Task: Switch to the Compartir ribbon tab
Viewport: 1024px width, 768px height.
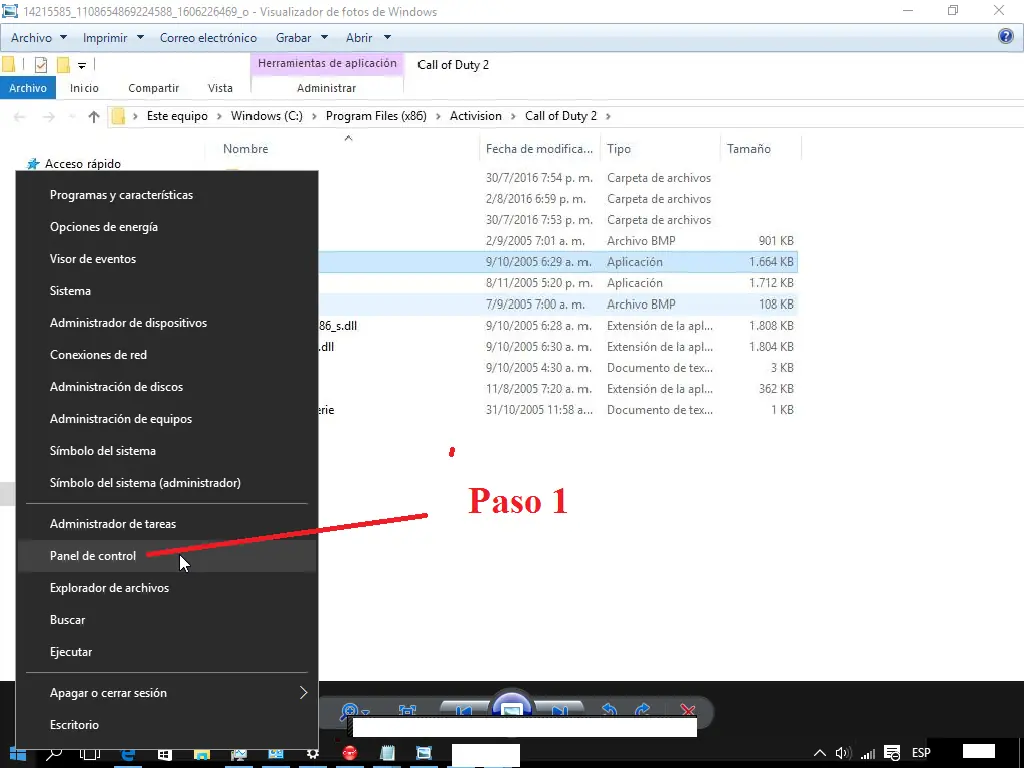Action: pyautogui.click(x=153, y=88)
